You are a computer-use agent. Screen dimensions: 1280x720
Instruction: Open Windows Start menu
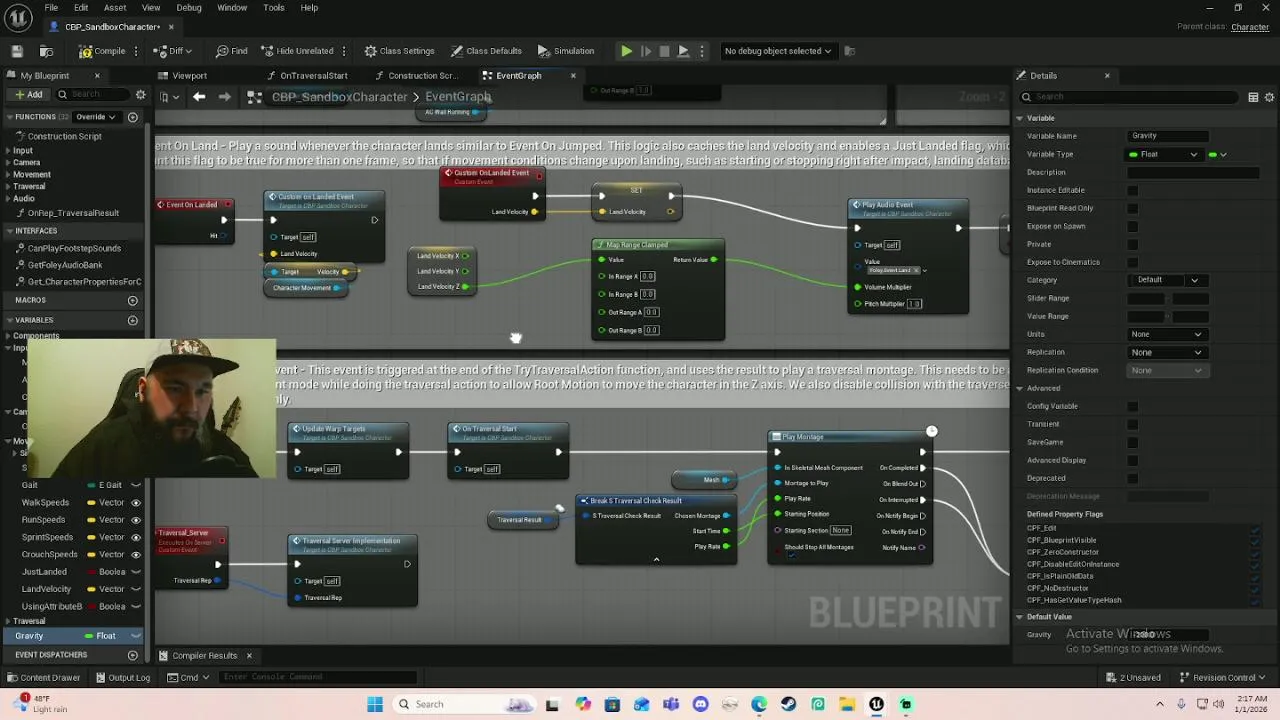click(x=375, y=704)
